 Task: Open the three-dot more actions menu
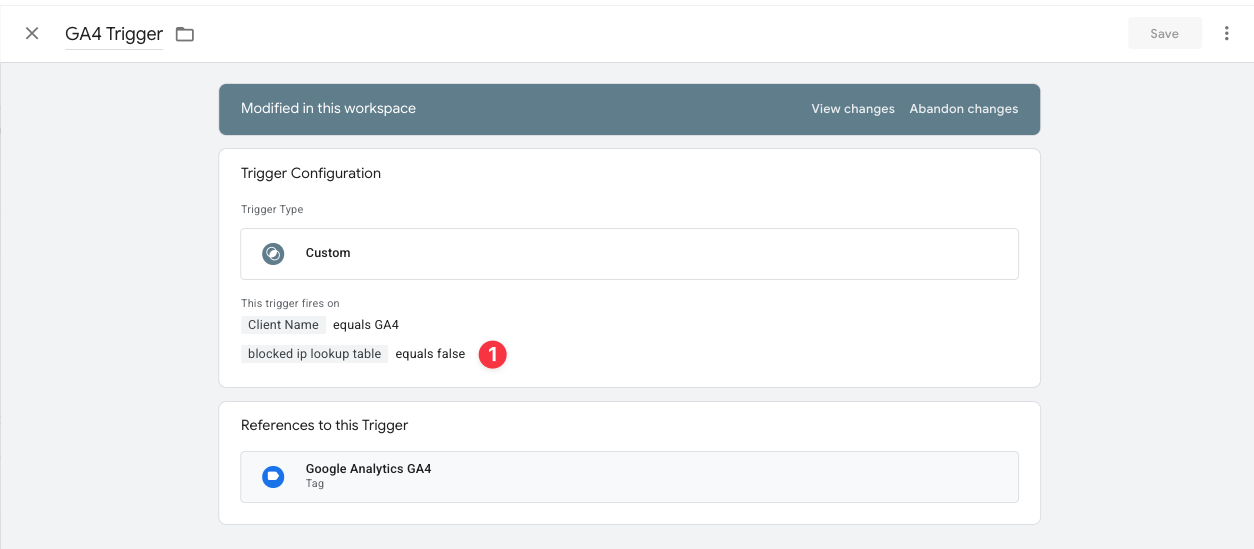(x=1226, y=34)
